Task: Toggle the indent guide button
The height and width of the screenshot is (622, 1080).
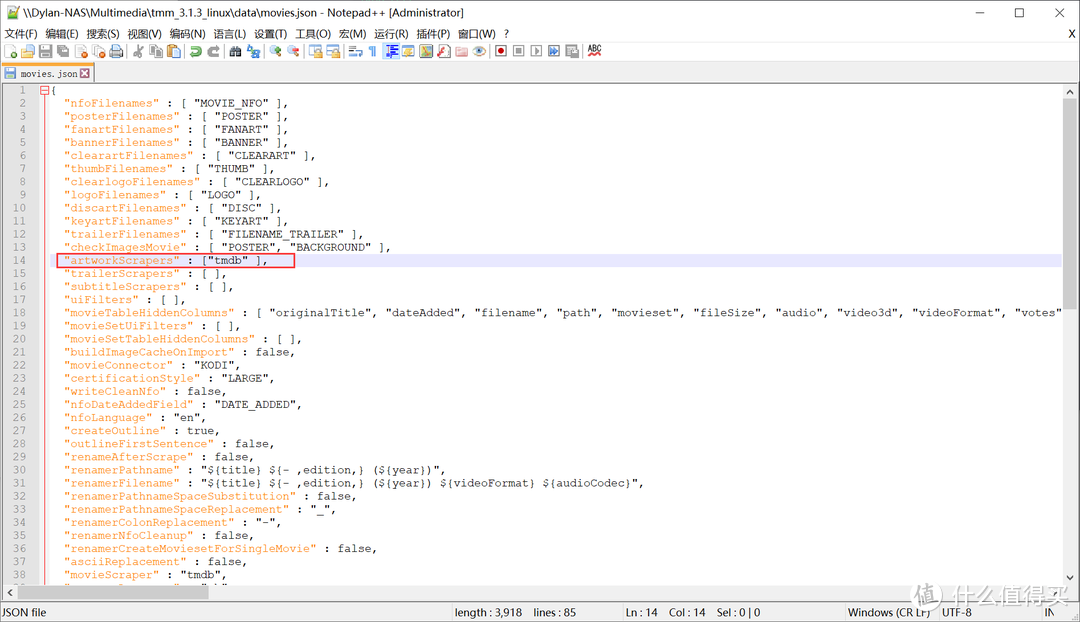Action: pos(391,51)
